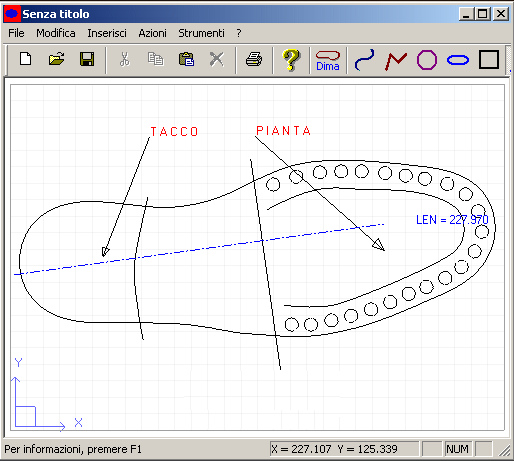Screen dimensions: 514x461
Task: Click the Delete X icon
Action: pos(217,60)
